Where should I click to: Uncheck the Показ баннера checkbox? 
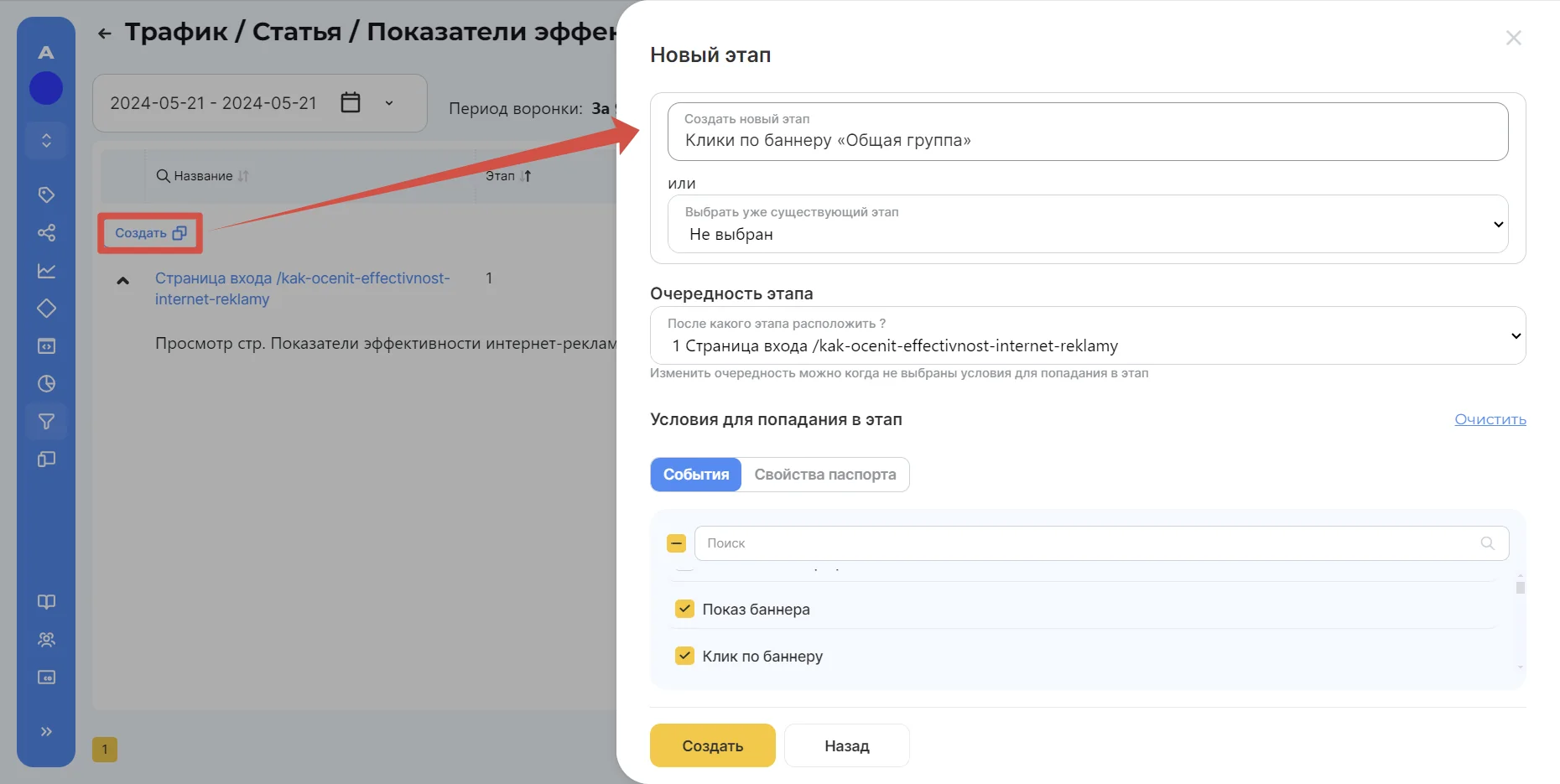click(684, 609)
